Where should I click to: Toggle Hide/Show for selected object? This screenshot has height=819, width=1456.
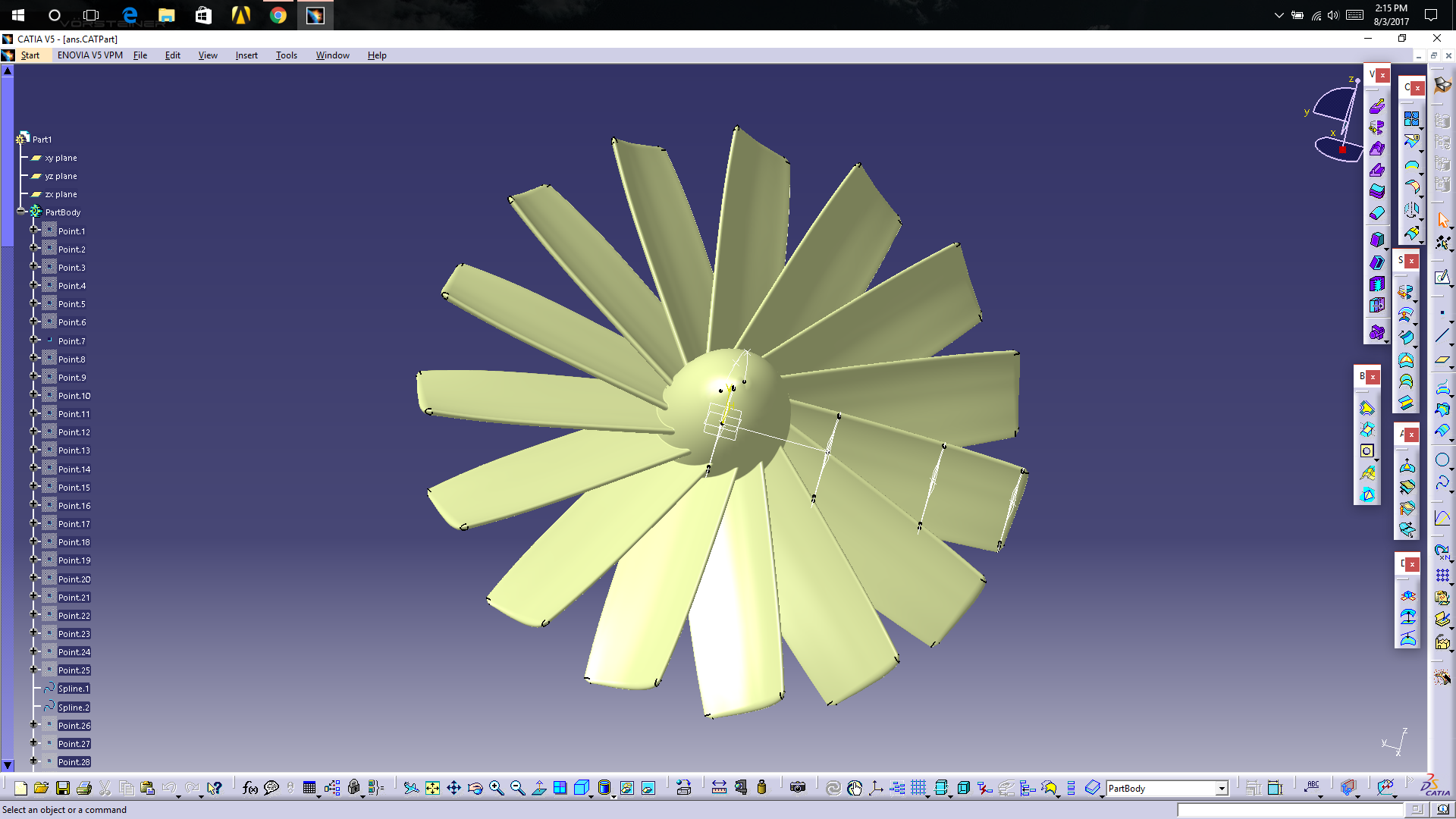[x=626, y=789]
